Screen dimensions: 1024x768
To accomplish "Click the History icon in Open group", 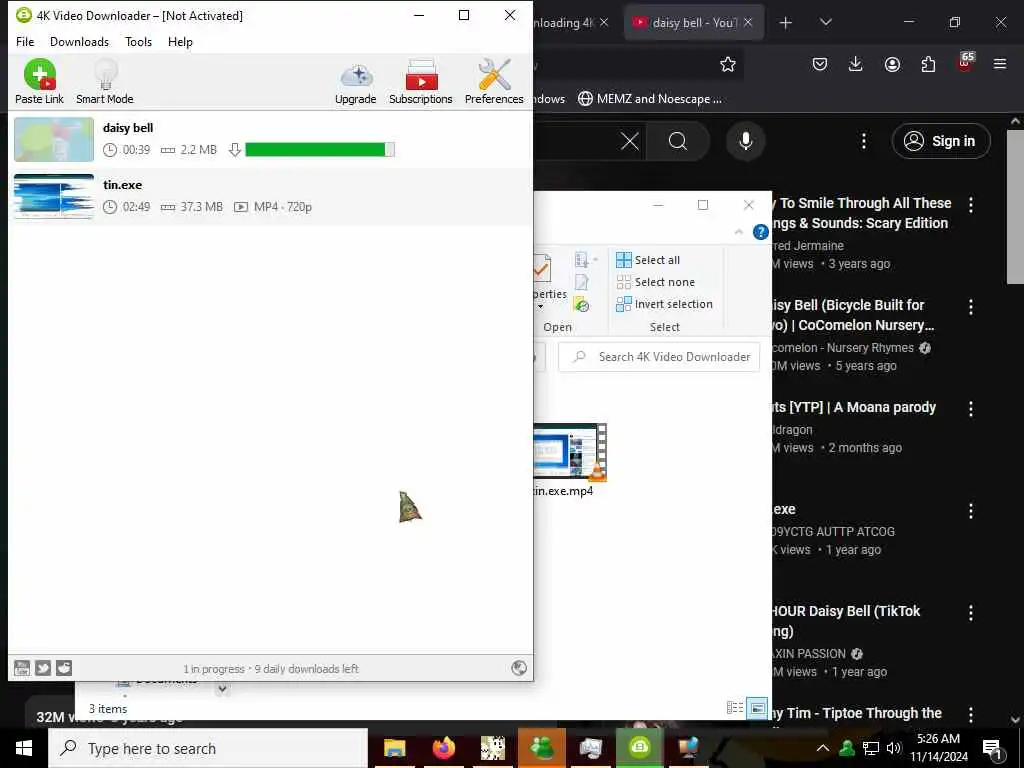I will (581, 304).
